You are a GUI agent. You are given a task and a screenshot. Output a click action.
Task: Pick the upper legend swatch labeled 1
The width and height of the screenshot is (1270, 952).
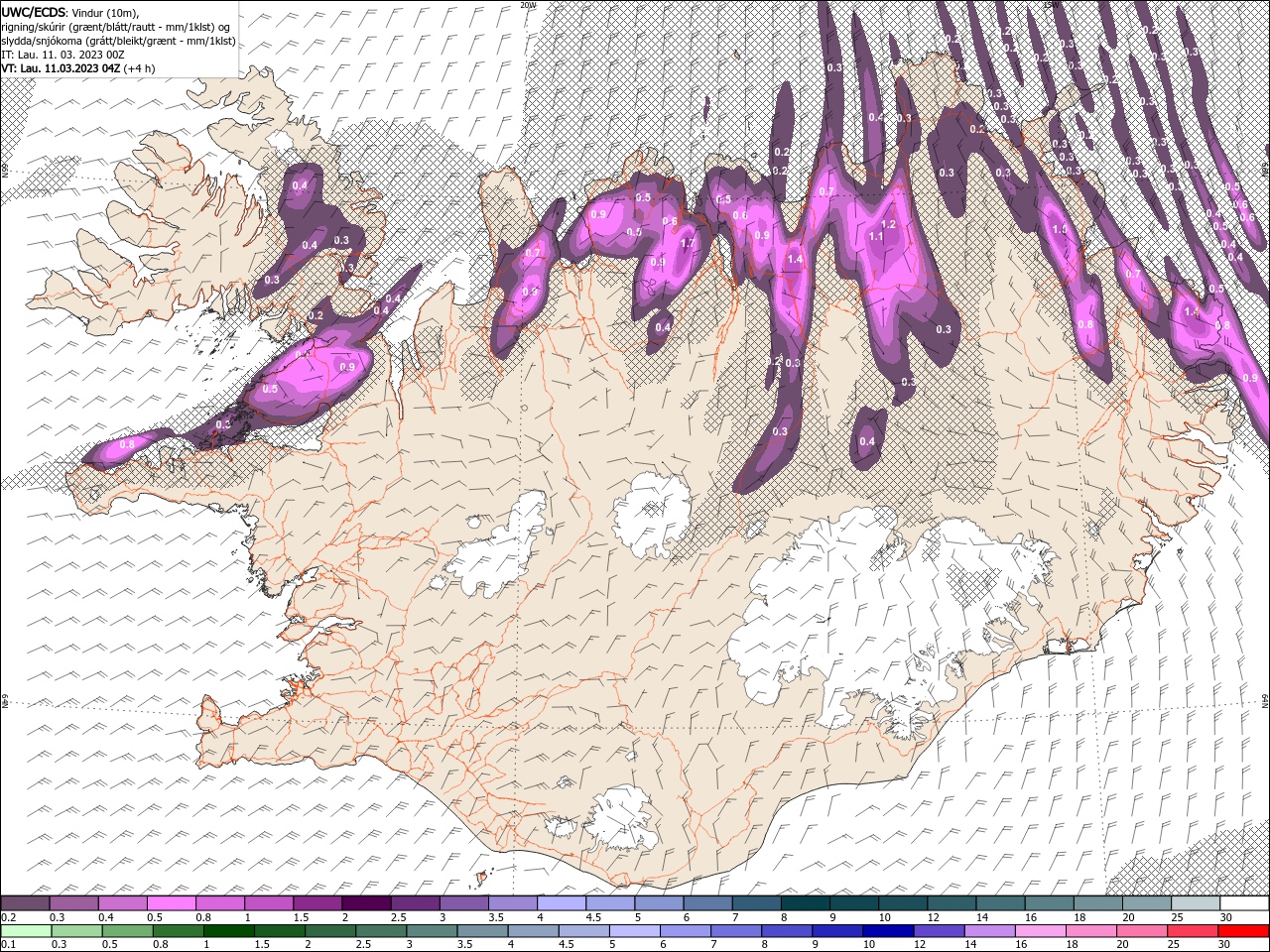pyautogui.click(x=268, y=903)
